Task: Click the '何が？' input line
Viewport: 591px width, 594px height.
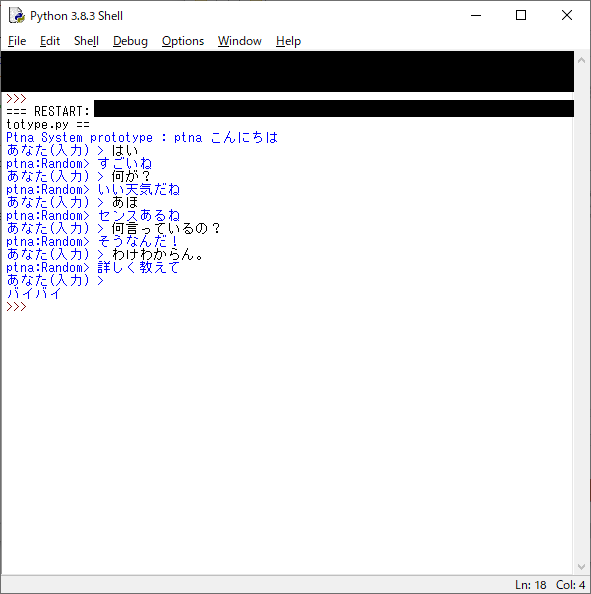Action: pyautogui.click(x=79, y=177)
